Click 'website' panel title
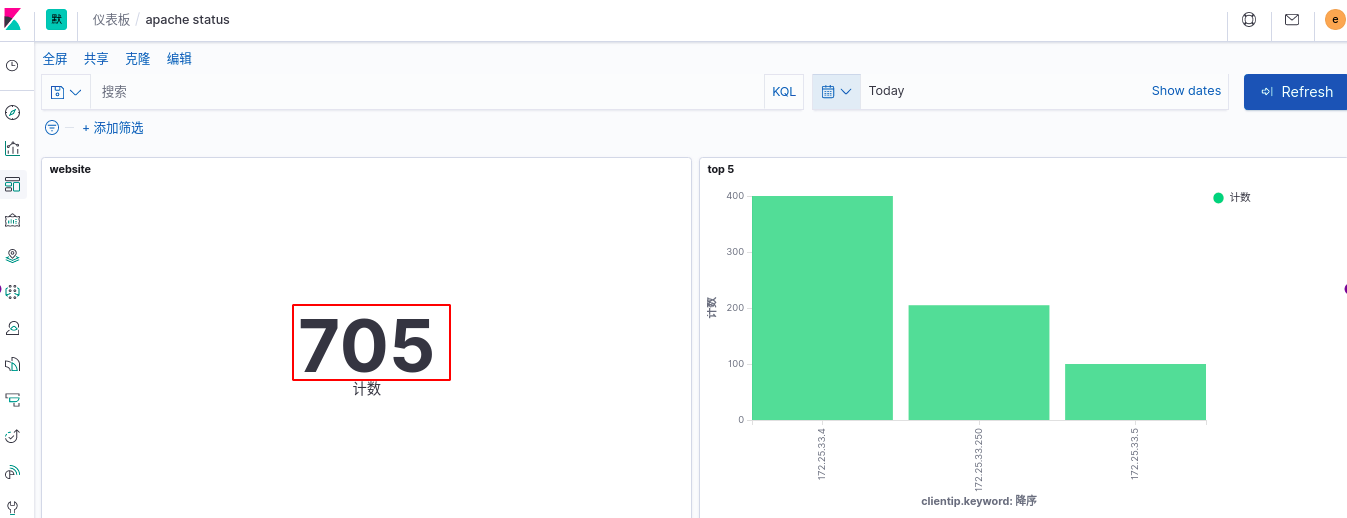The height and width of the screenshot is (518, 1347). [x=70, y=169]
